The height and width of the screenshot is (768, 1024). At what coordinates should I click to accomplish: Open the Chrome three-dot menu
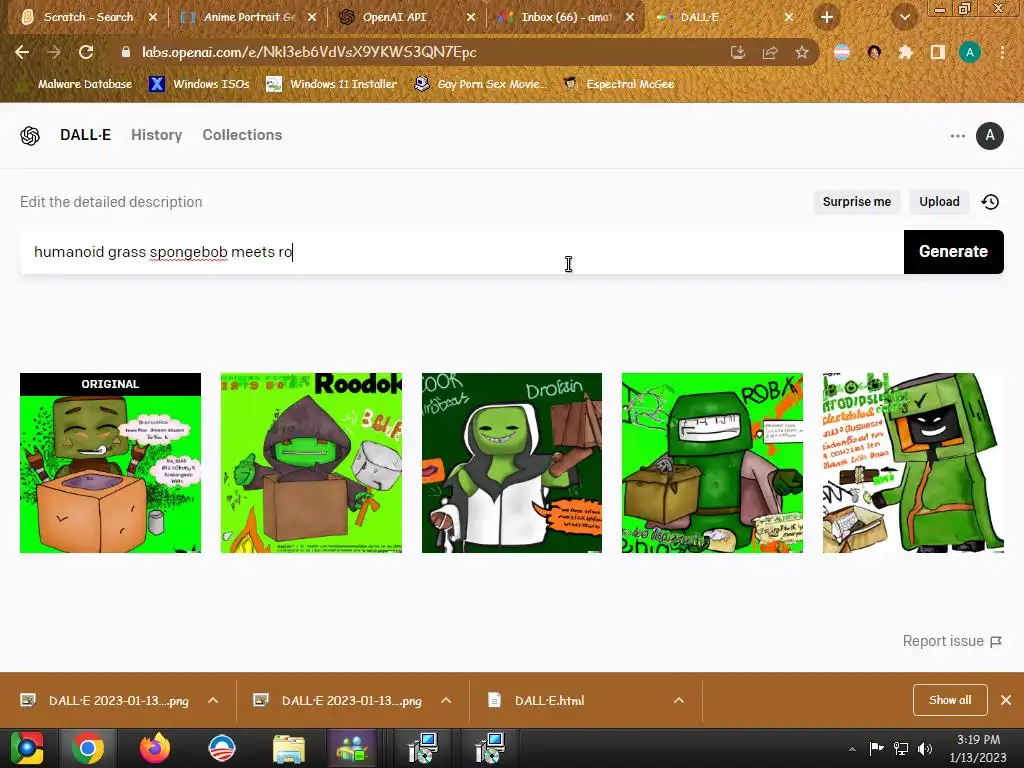click(x=1002, y=52)
